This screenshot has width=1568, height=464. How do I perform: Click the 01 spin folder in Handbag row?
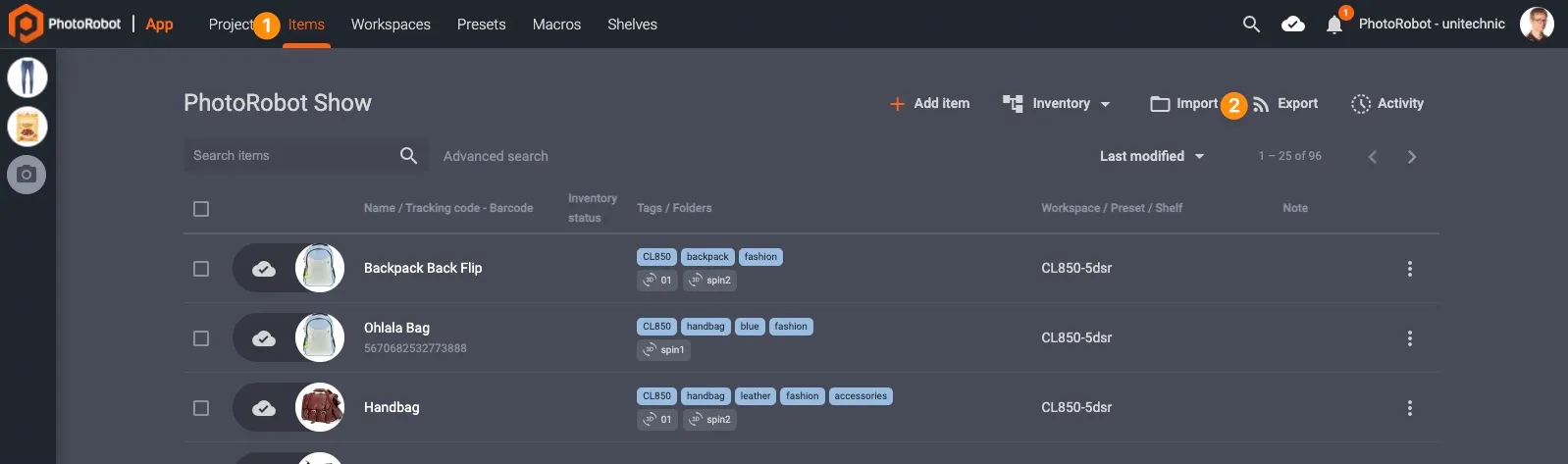point(656,420)
